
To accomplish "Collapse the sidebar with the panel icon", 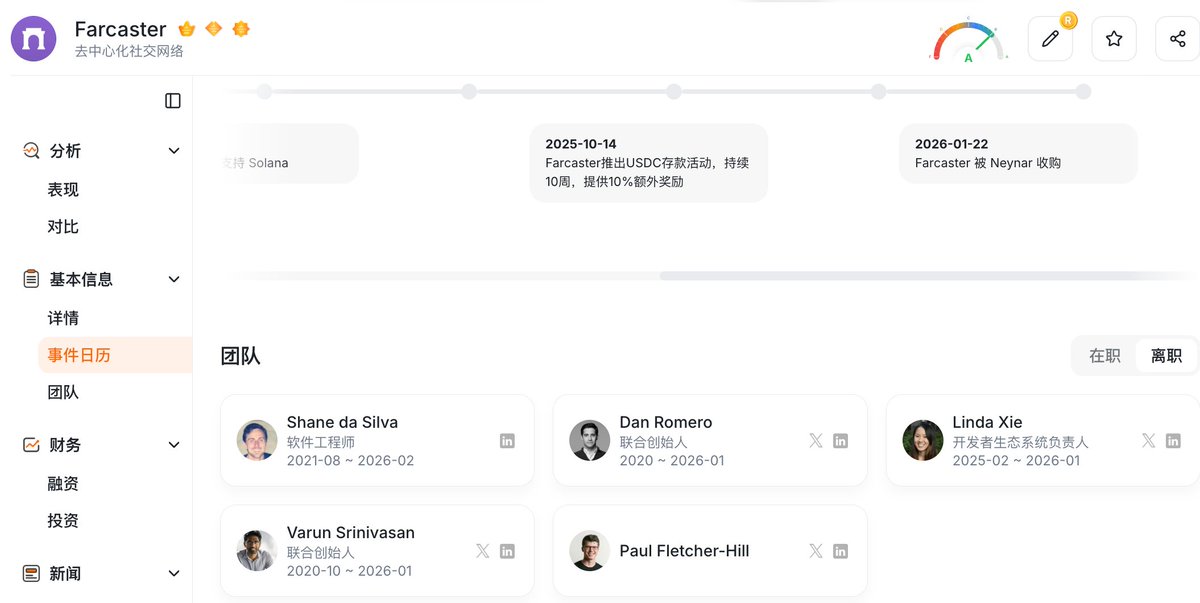I will [173, 101].
